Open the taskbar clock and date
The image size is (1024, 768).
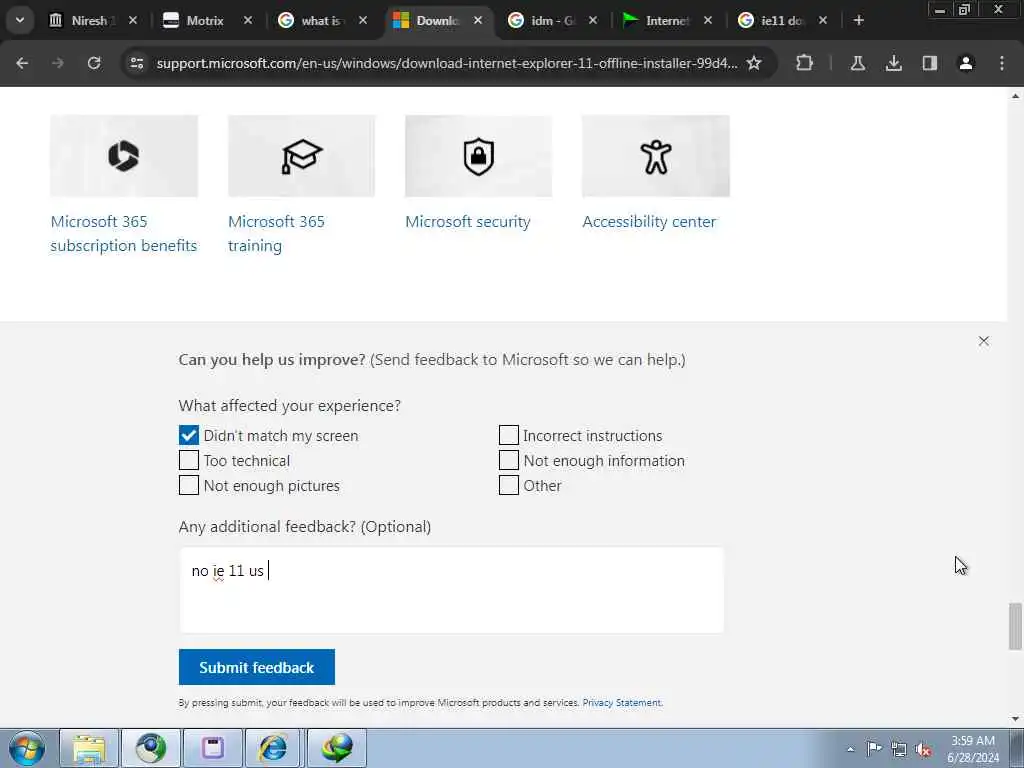coord(973,749)
